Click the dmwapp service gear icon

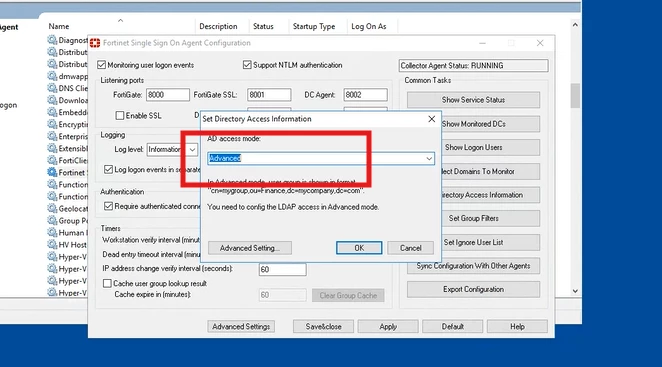(x=52, y=76)
